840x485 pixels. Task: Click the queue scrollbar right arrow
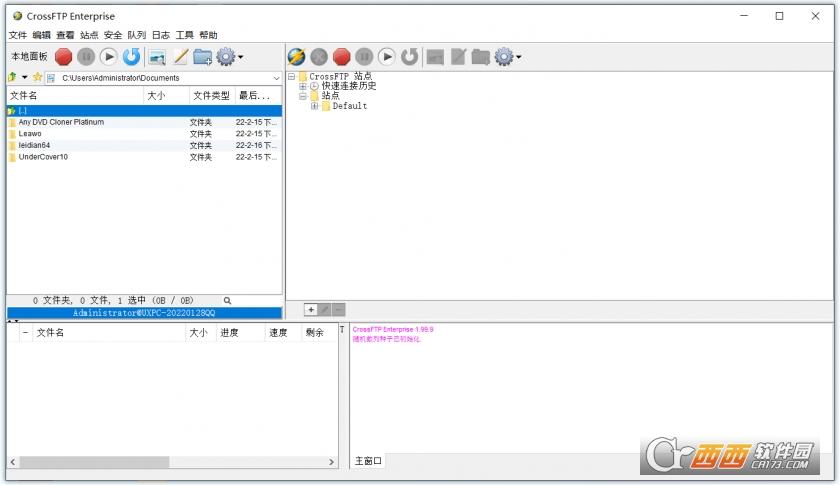click(x=332, y=462)
